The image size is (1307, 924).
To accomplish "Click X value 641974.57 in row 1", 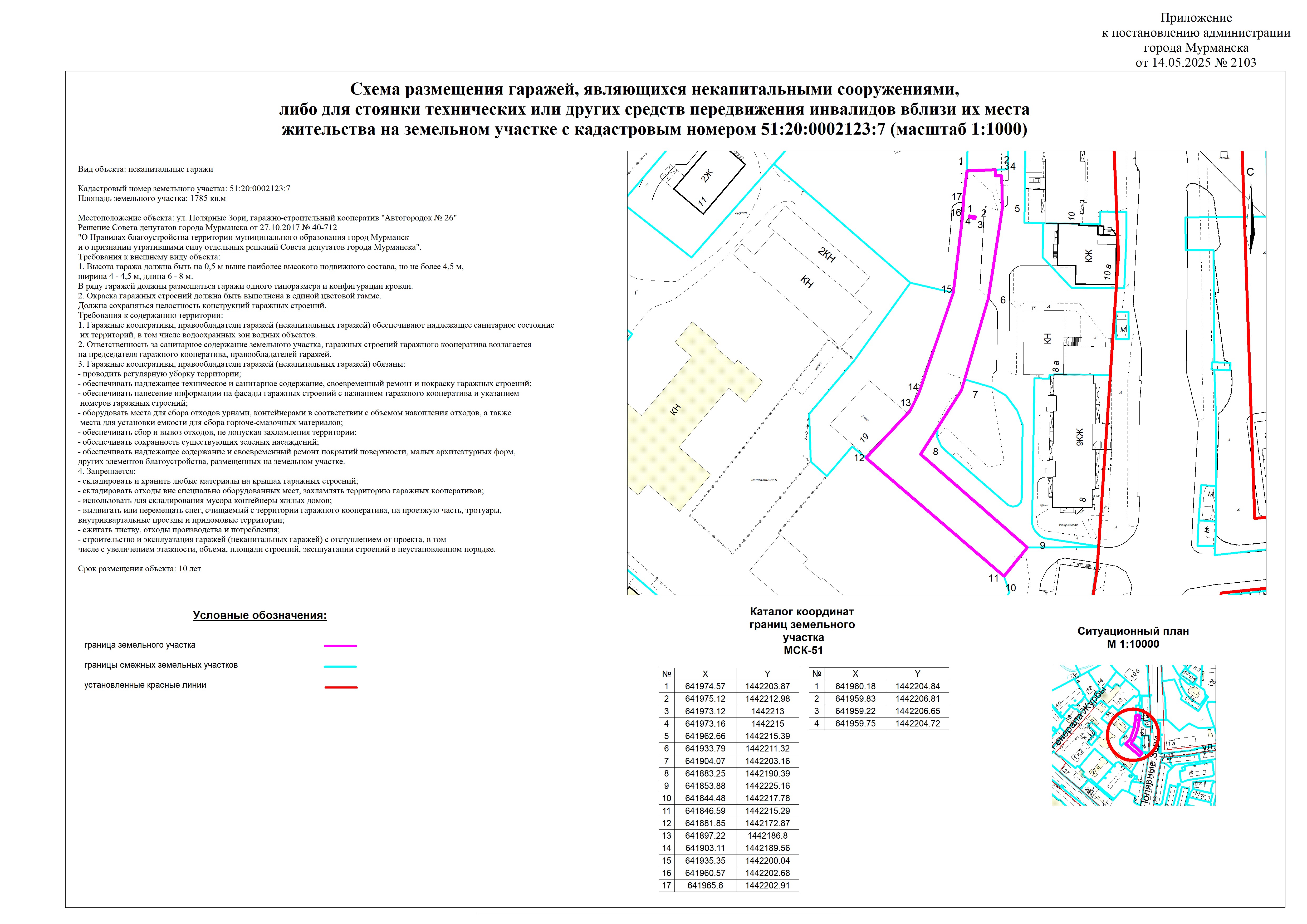I will [x=705, y=686].
